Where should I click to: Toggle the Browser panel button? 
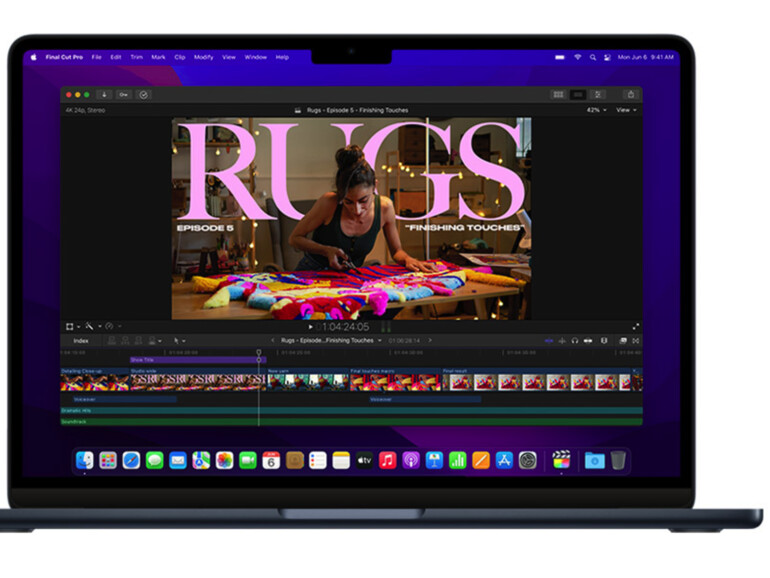pos(558,94)
